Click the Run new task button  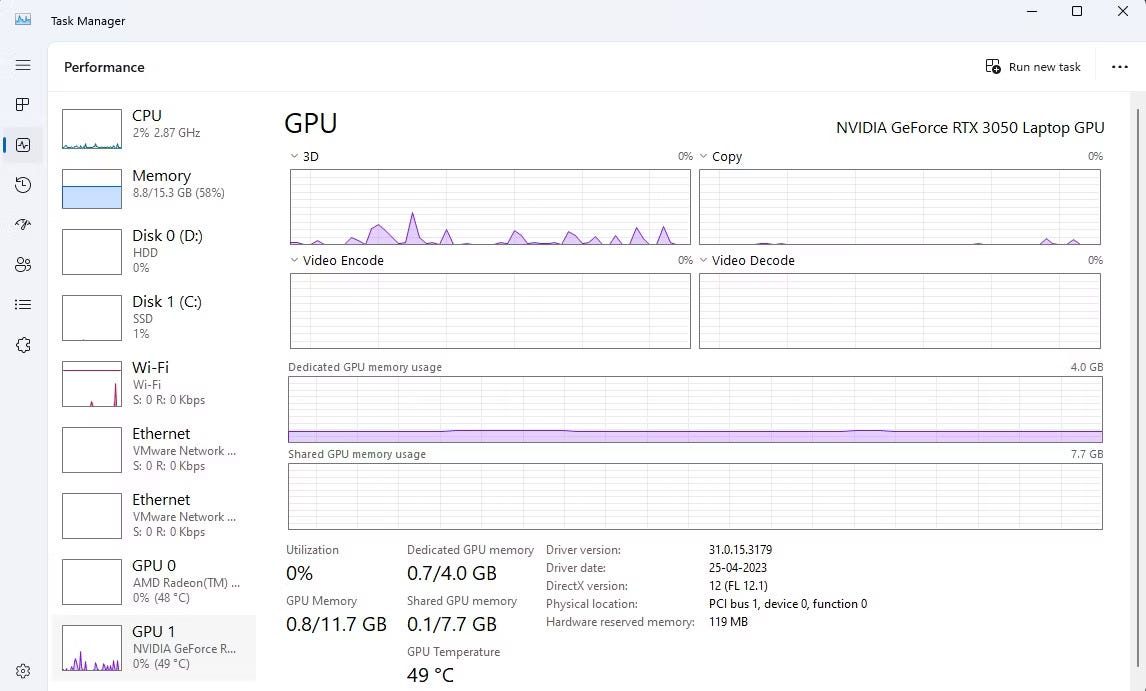click(1033, 66)
